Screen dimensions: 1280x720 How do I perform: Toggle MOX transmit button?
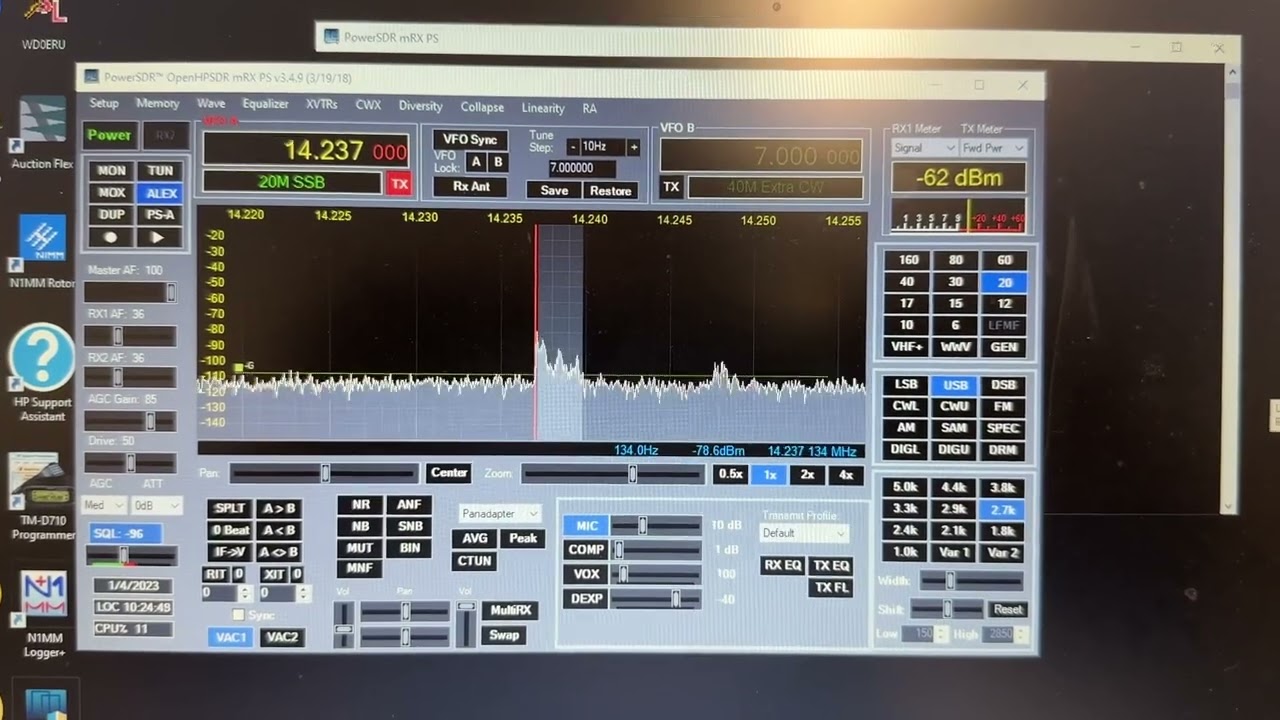tap(111, 193)
